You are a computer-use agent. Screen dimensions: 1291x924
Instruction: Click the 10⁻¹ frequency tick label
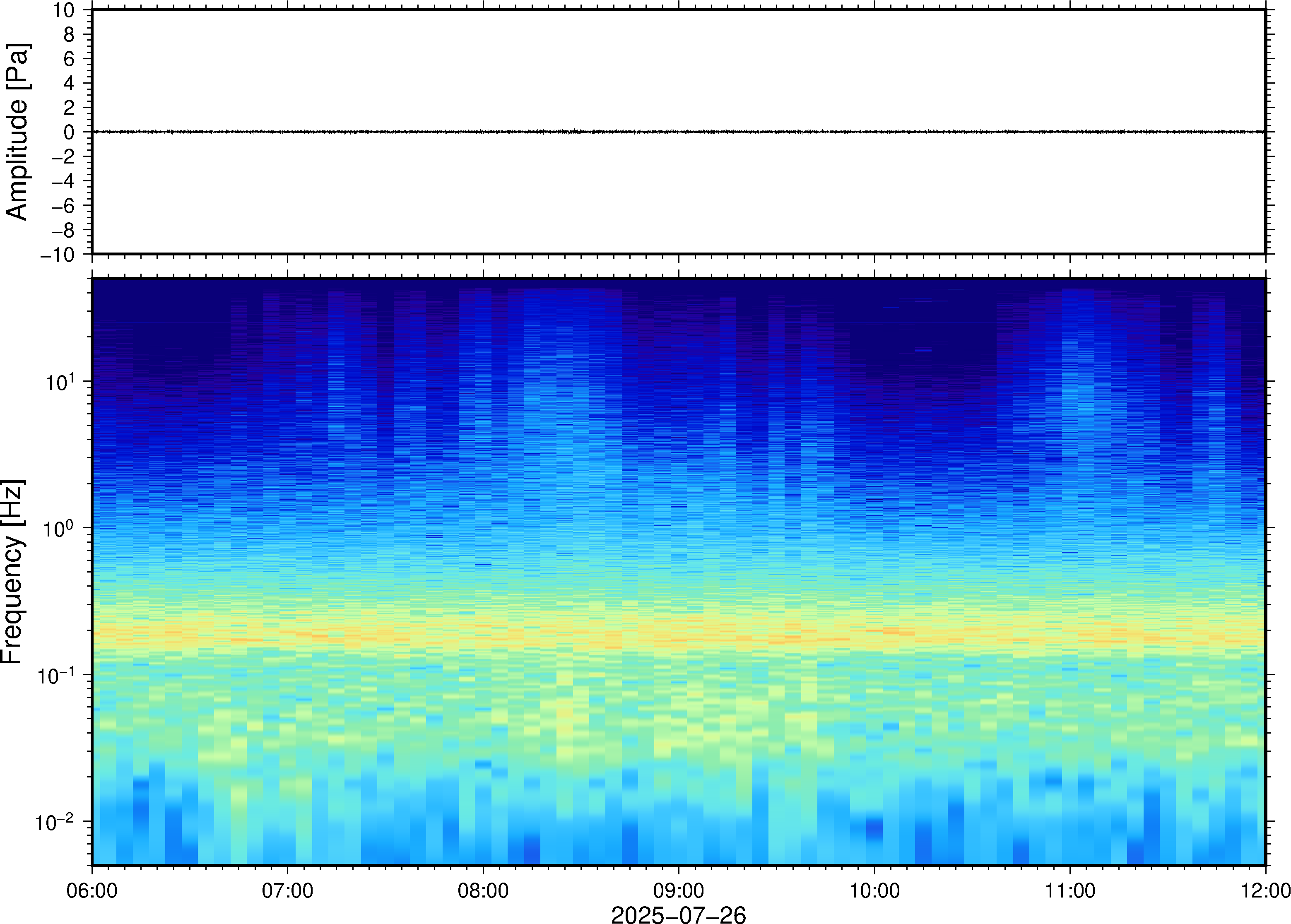tap(56, 674)
